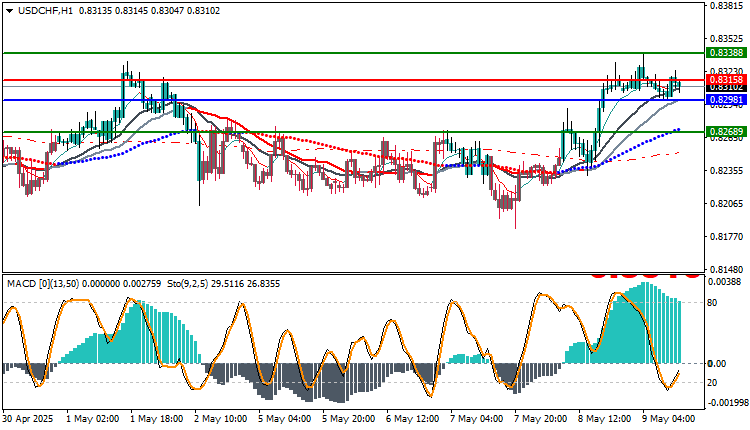Click the 0.83525 price scale value

point(727,39)
